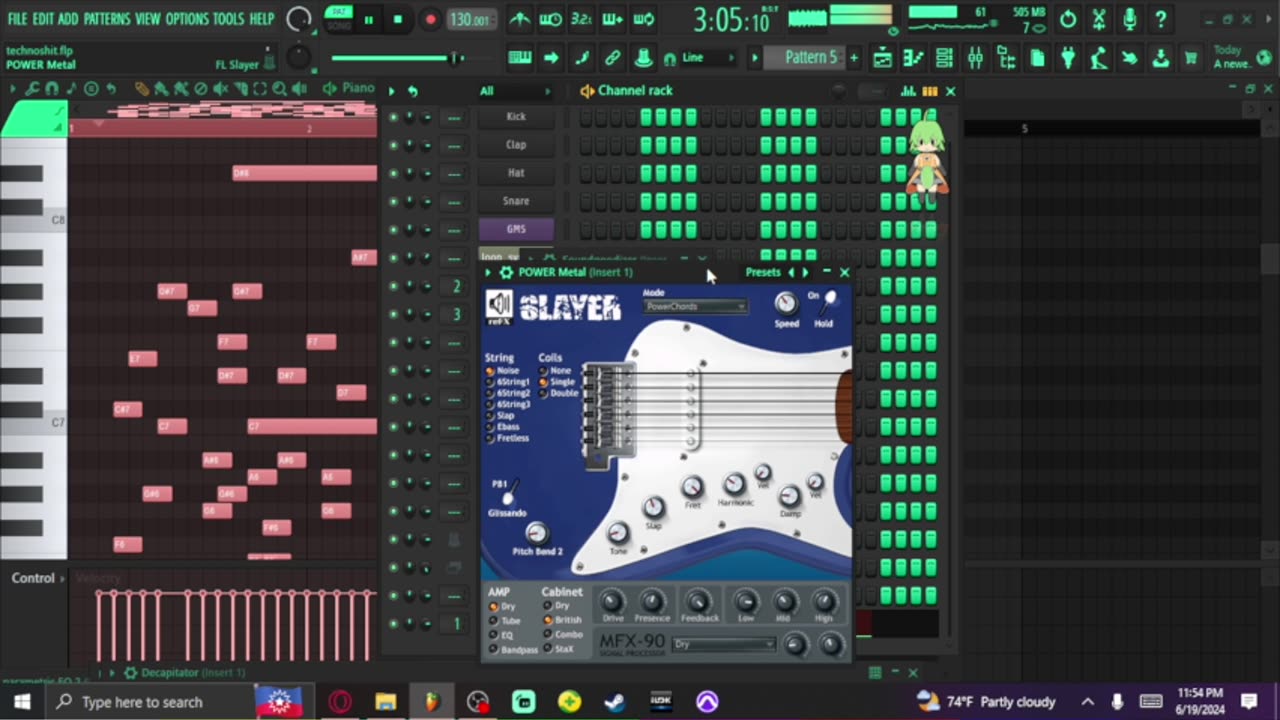Image resolution: width=1280 pixels, height=720 pixels.
Task: Toggle typing keyboard to piano icon
Action: tap(519, 58)
